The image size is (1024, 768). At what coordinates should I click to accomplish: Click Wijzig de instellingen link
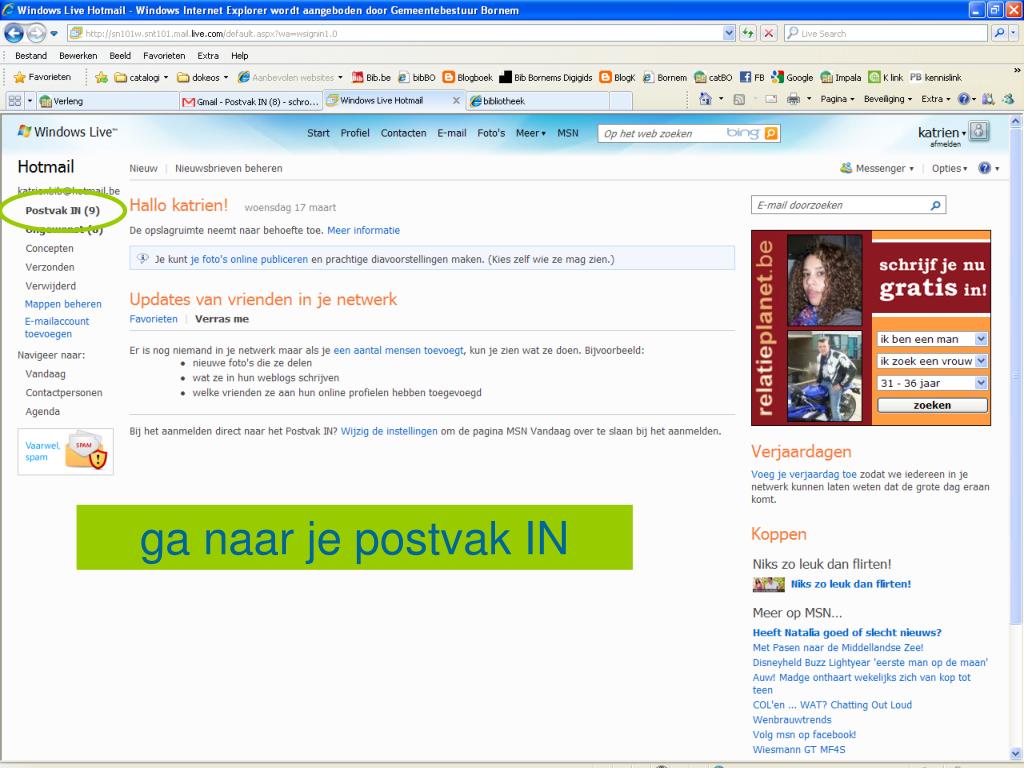[389, 431]
